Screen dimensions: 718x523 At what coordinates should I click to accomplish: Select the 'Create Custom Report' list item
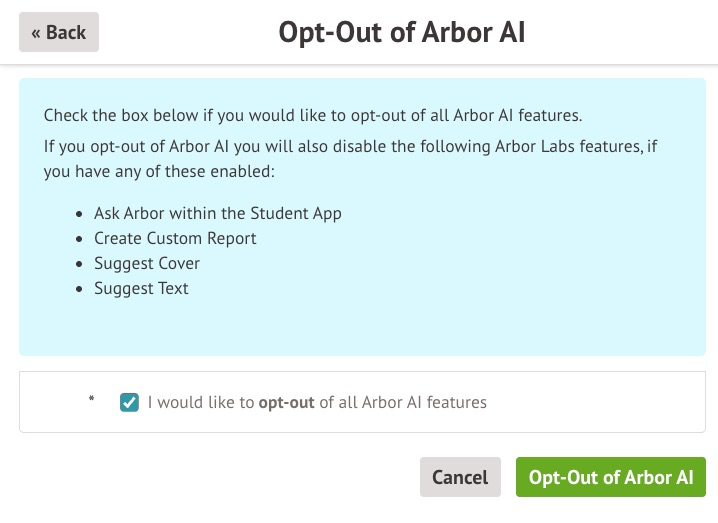[x=175, y=238]
